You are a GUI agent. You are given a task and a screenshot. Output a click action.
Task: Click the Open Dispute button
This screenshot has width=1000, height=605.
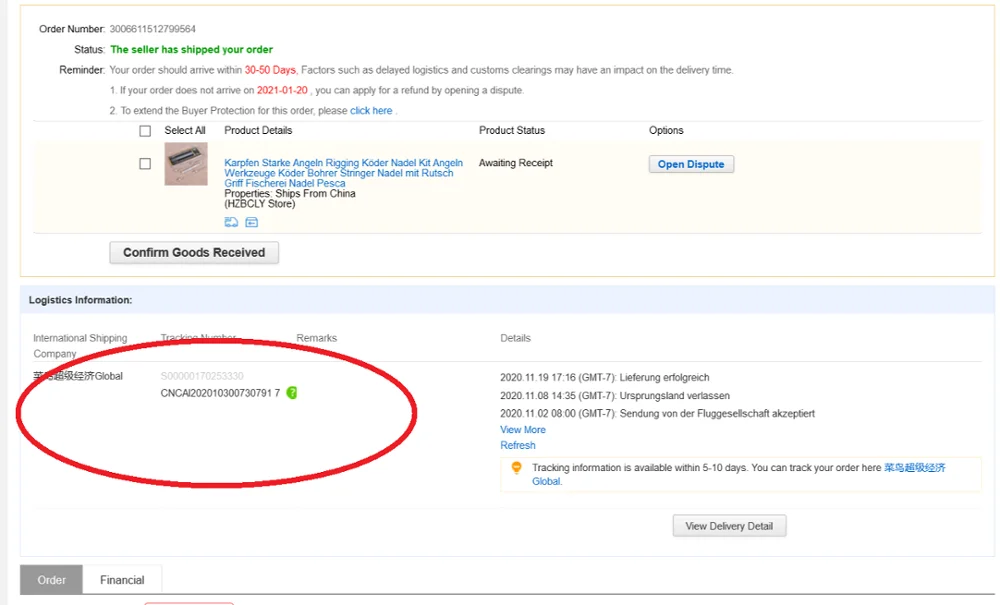[x=691, y=164]
